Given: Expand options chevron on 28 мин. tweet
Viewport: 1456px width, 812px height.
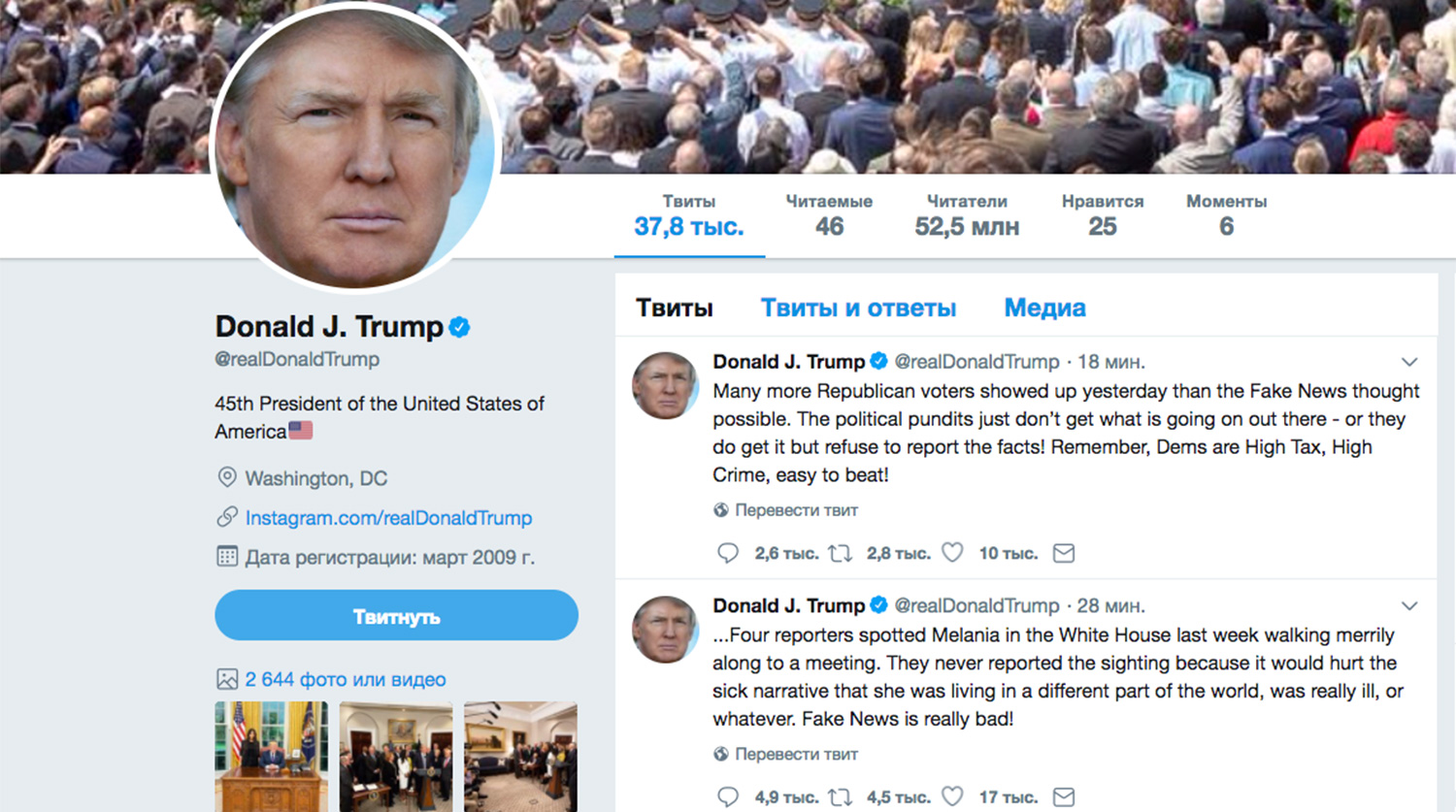Looking at the screenshot, I should pyautogui.click(x=1409, y=606).
